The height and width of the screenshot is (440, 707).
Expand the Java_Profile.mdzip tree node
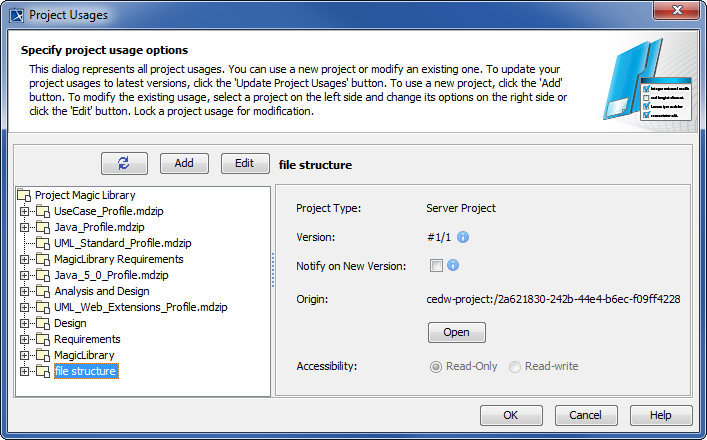(x=24, y=227)
